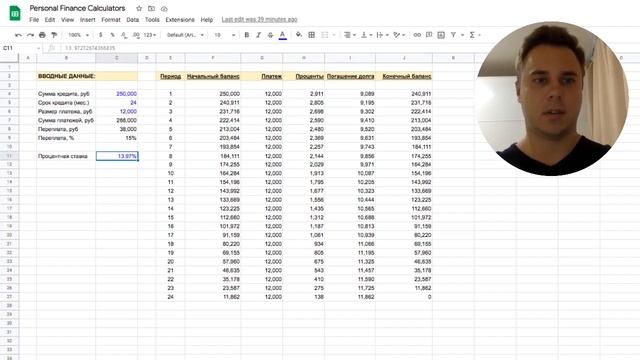Open the Functions sigma menu
640x360 pixels.
point(474,35)
